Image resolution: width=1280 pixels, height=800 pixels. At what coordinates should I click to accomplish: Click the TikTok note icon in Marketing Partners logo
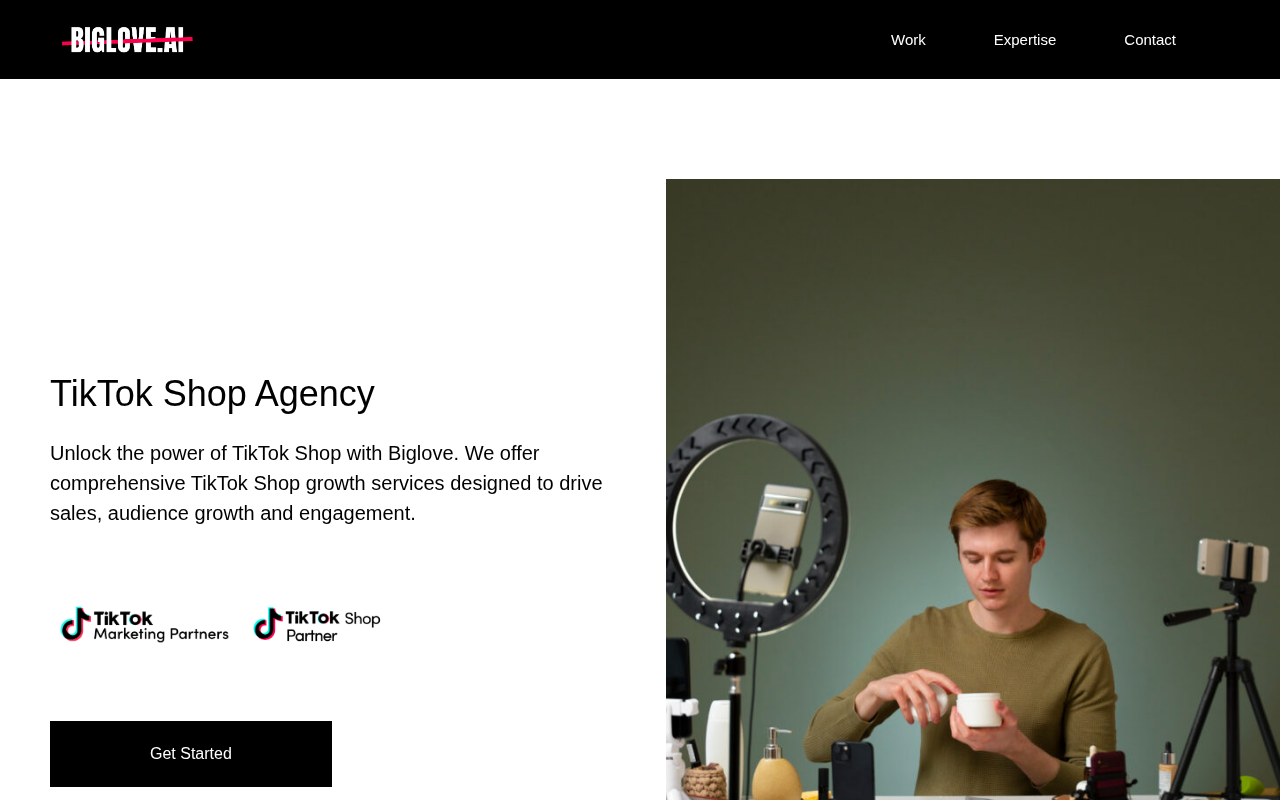(75, 624)
